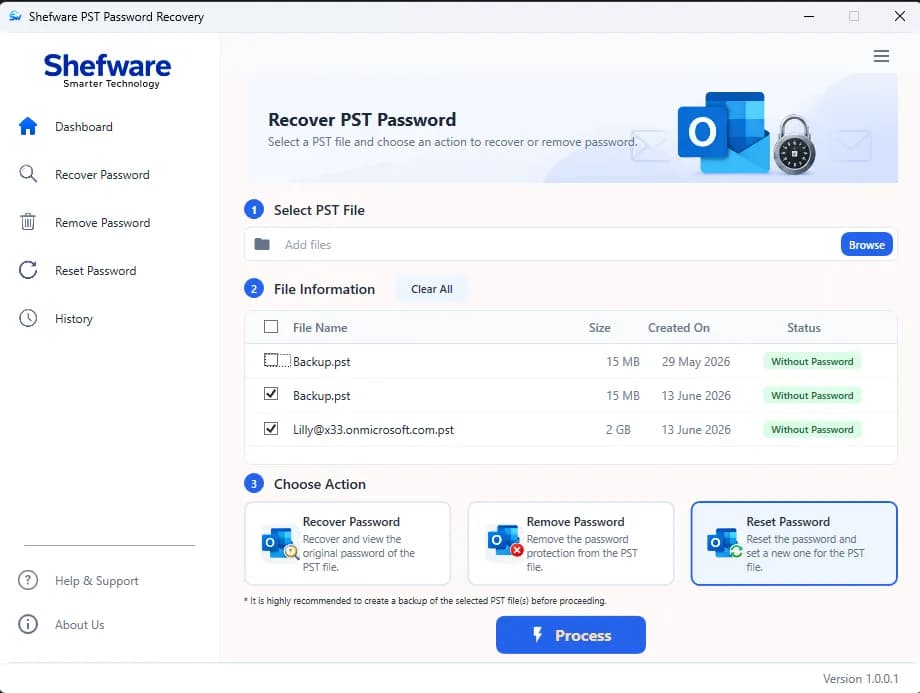Click the History clock icon

click(x=28, y=318)
